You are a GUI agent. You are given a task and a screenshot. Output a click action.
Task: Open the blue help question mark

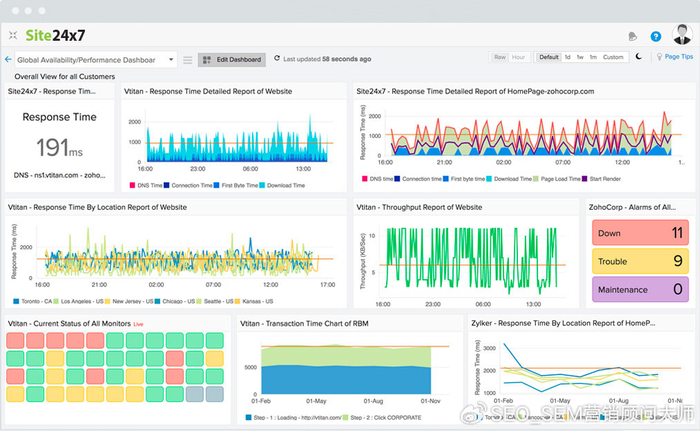coord(655,36)
